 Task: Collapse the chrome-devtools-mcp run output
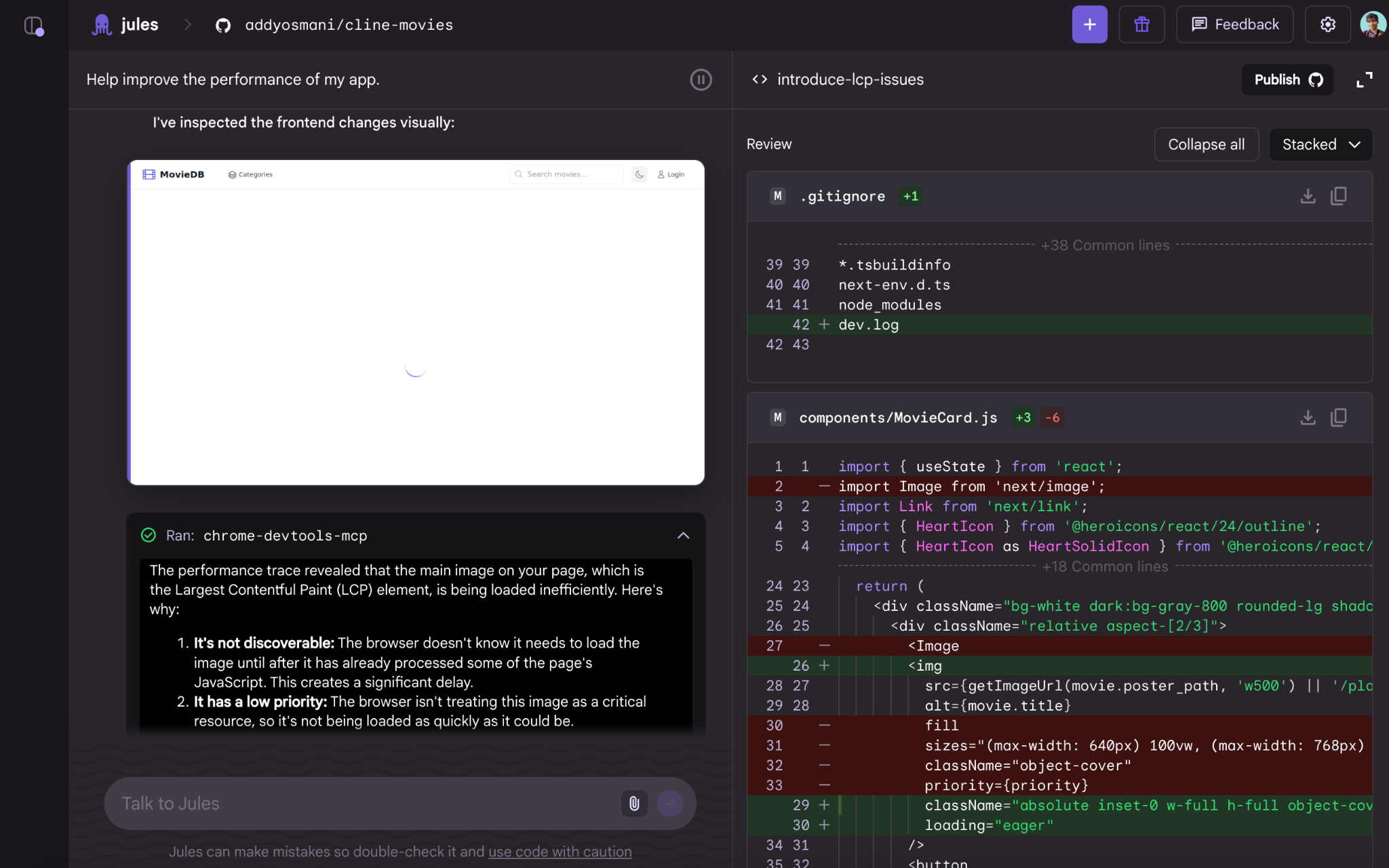683,536
